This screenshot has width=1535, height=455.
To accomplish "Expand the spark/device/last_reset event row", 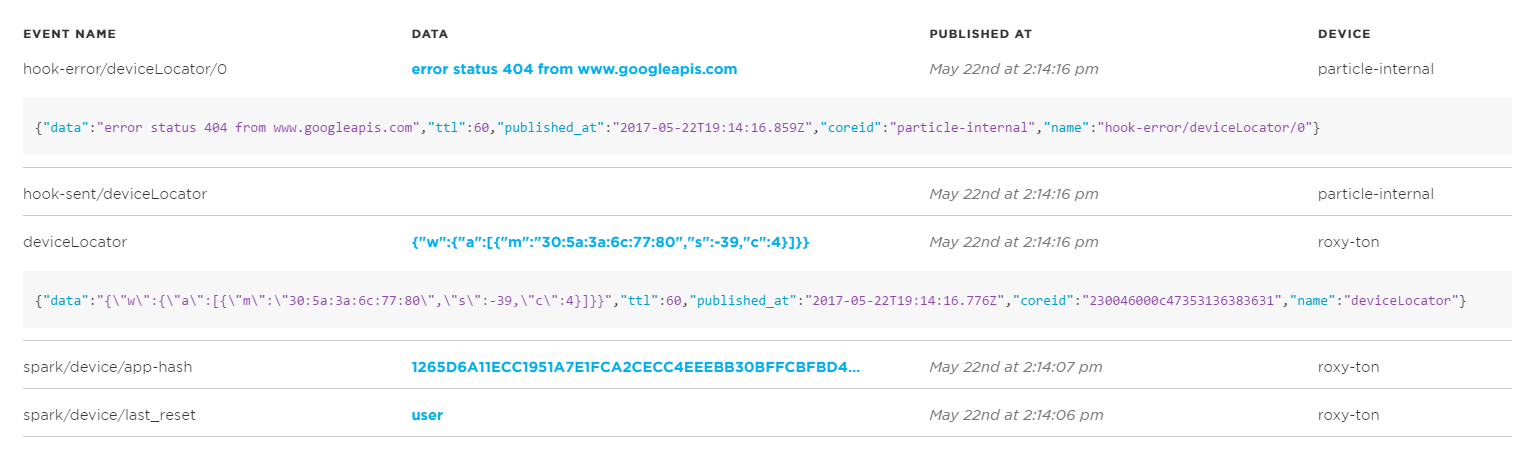I will point(102,415).
